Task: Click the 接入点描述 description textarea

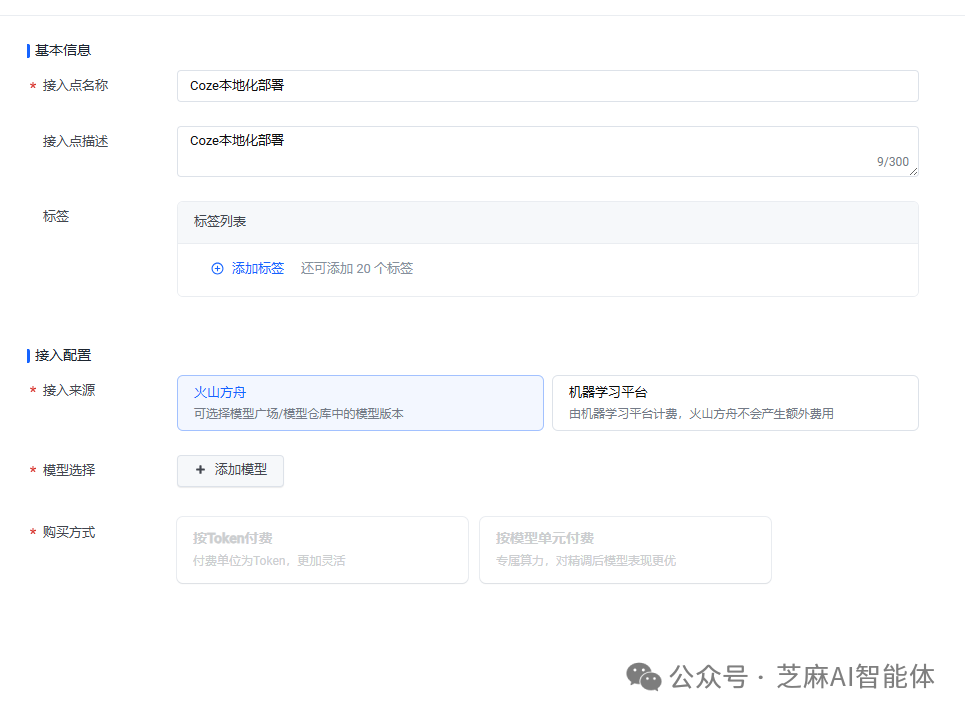Action: 547,145
